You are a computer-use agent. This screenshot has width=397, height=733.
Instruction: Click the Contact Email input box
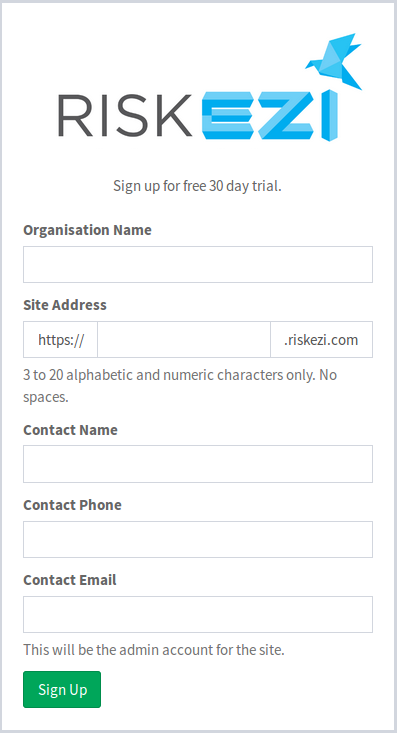coord(198,614)
